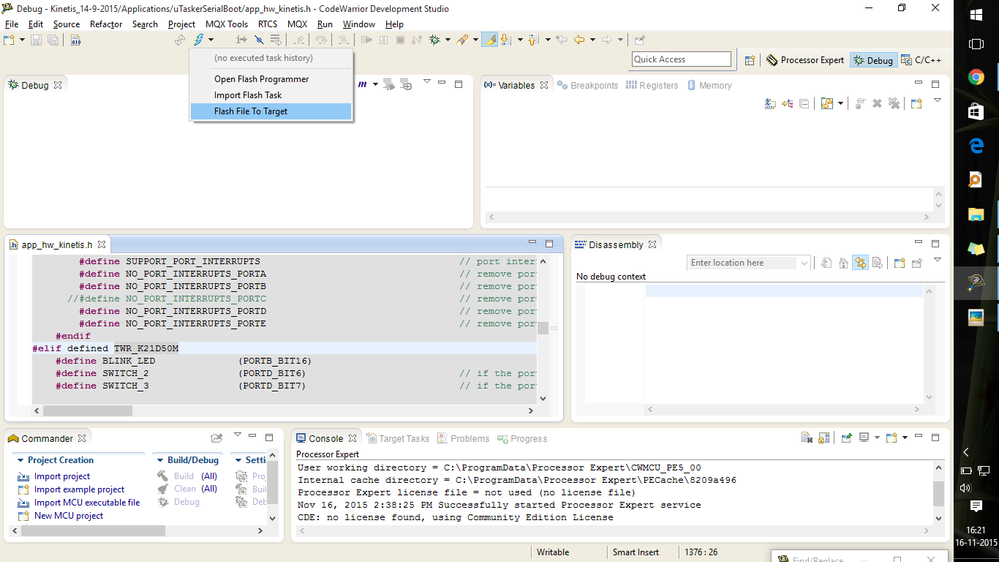Click Commander horizontal scrollbar thumb
The width and height of the screenshot is (999, 562).
click(x=93, y=530)
